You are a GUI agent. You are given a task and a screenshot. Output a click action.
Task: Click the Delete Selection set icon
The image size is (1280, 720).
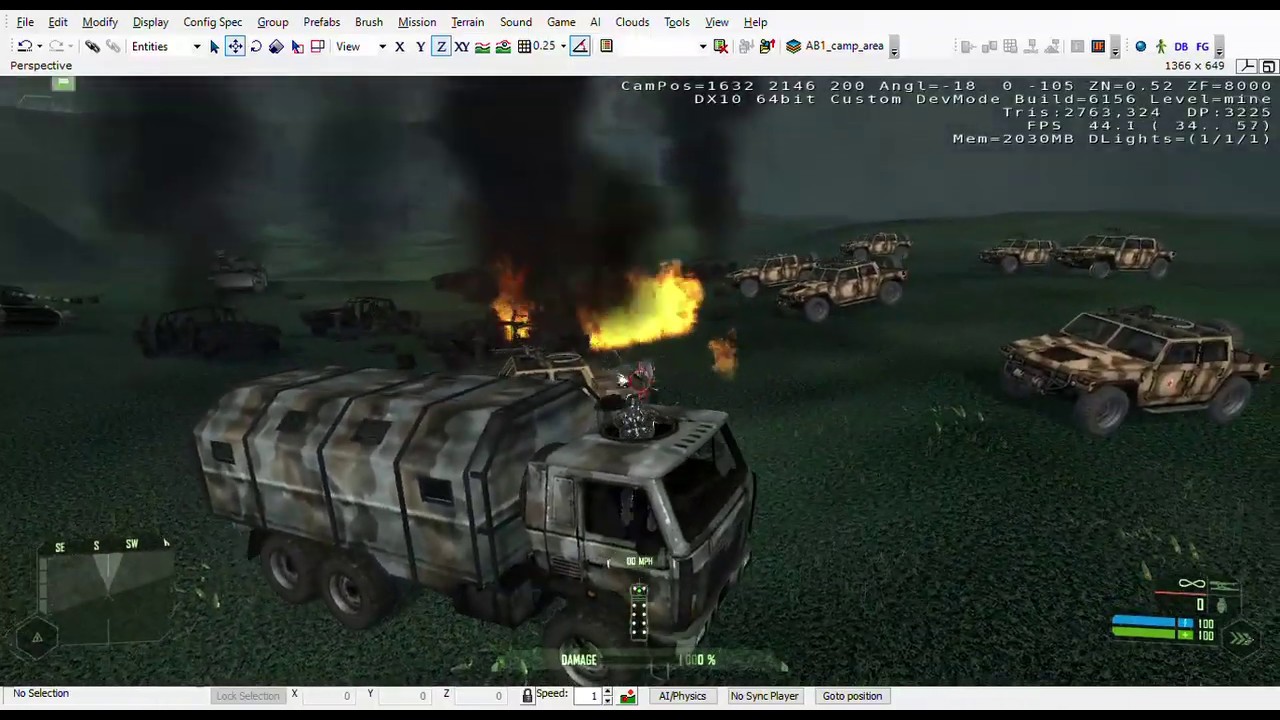click(720, 46)
